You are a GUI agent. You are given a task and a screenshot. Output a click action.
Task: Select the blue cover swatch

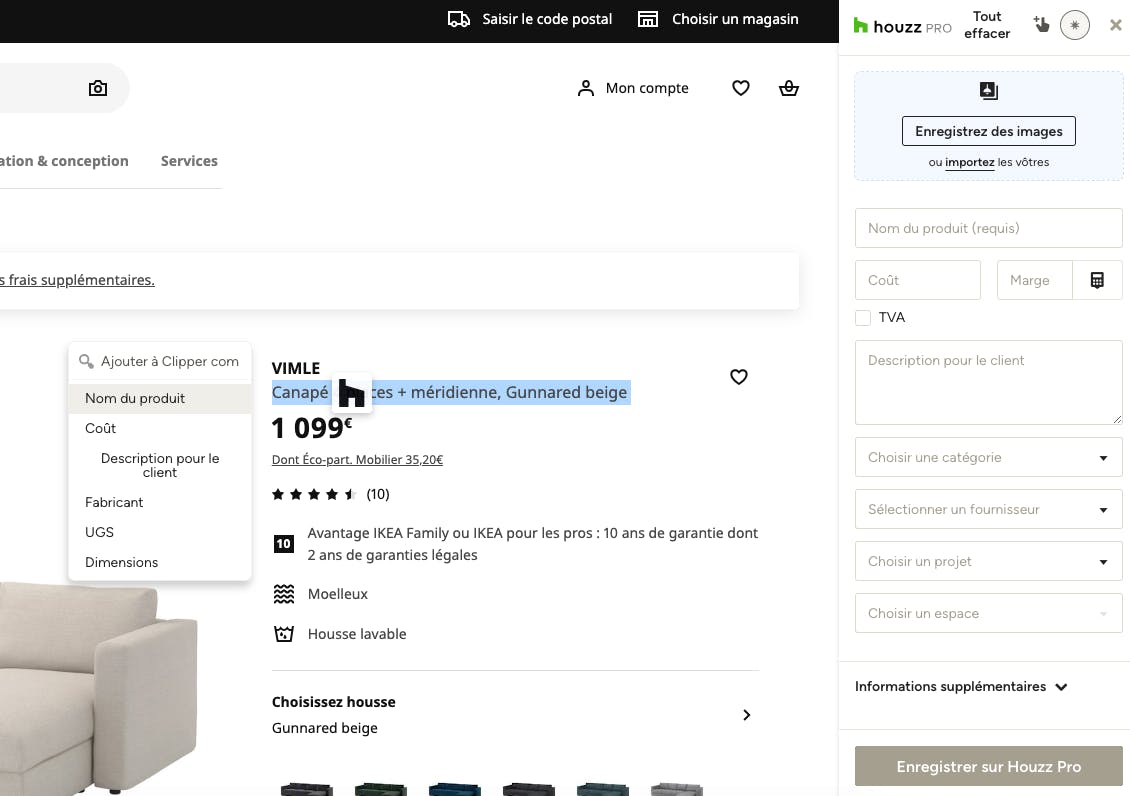455,790
